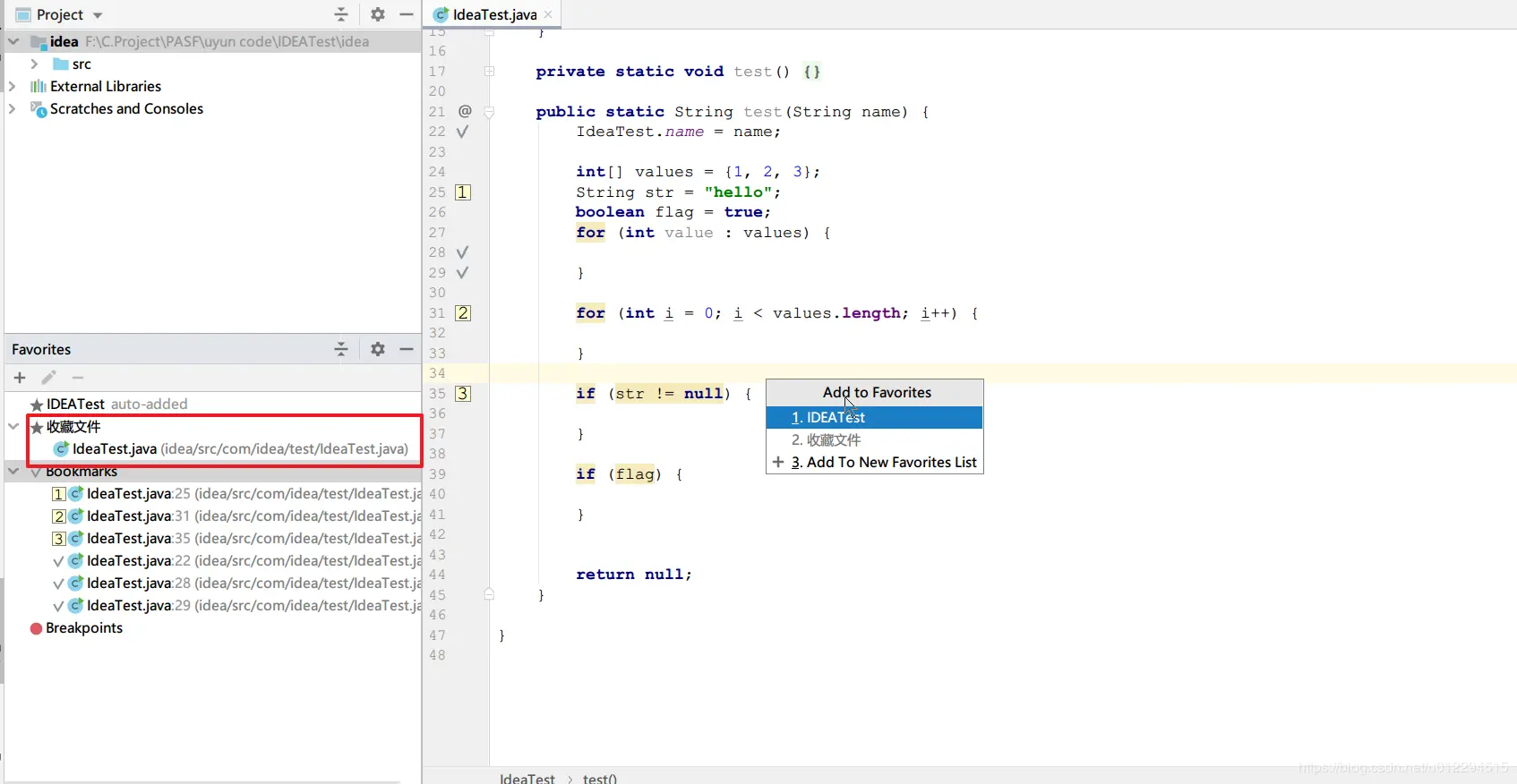1517x784 pixels.
Task: Click the bookmark 3 marker on line 35
Action: (x=463, y=394)
